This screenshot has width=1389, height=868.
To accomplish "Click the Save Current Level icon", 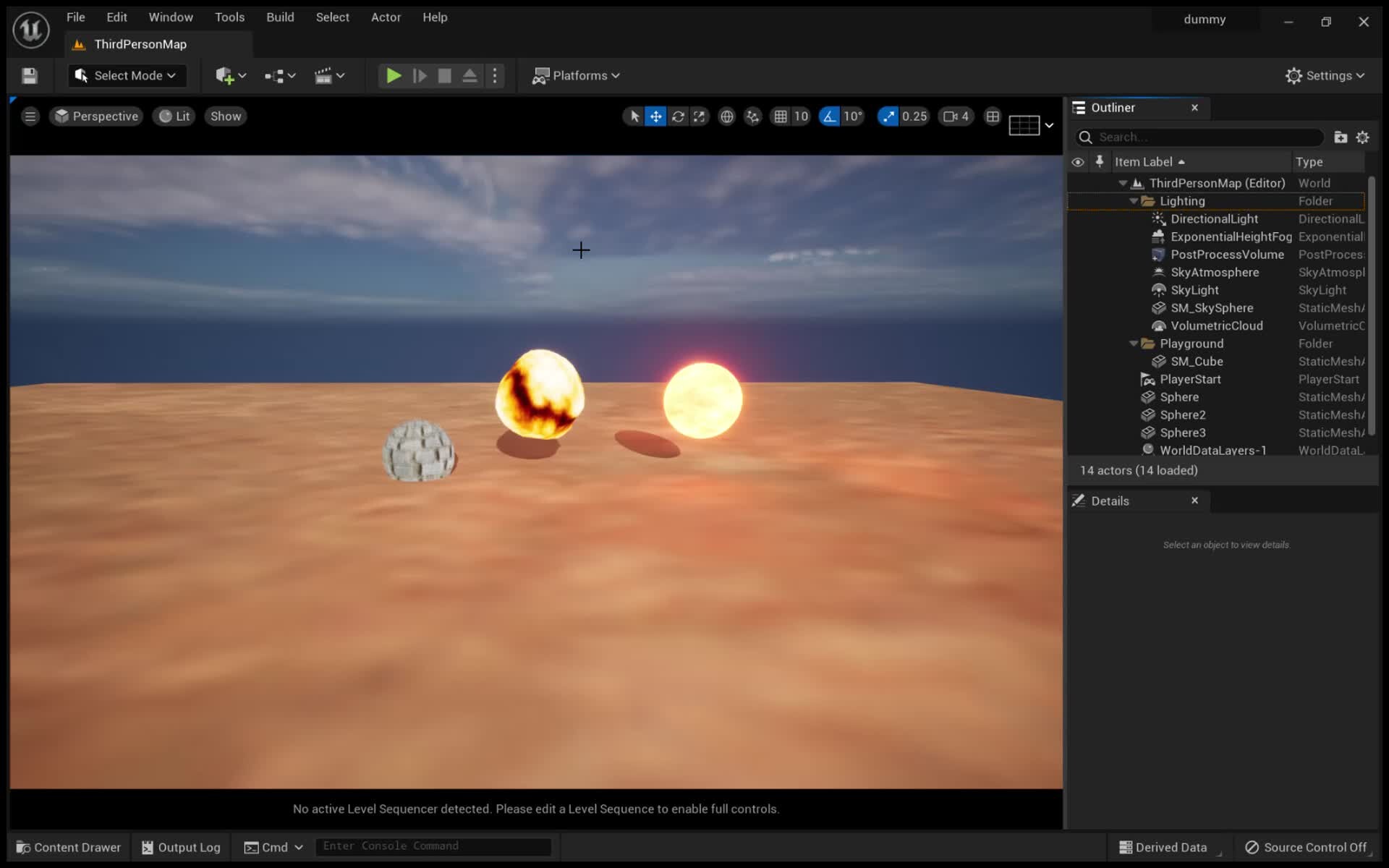I will [x=29, y=75].
